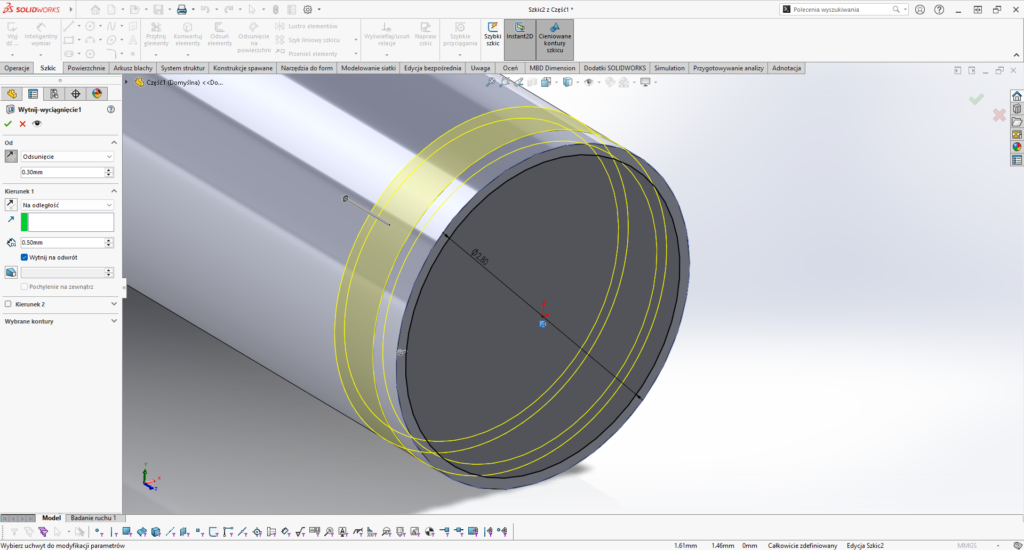
Task: Click the Szybki szkic tool
Action: 492,34
